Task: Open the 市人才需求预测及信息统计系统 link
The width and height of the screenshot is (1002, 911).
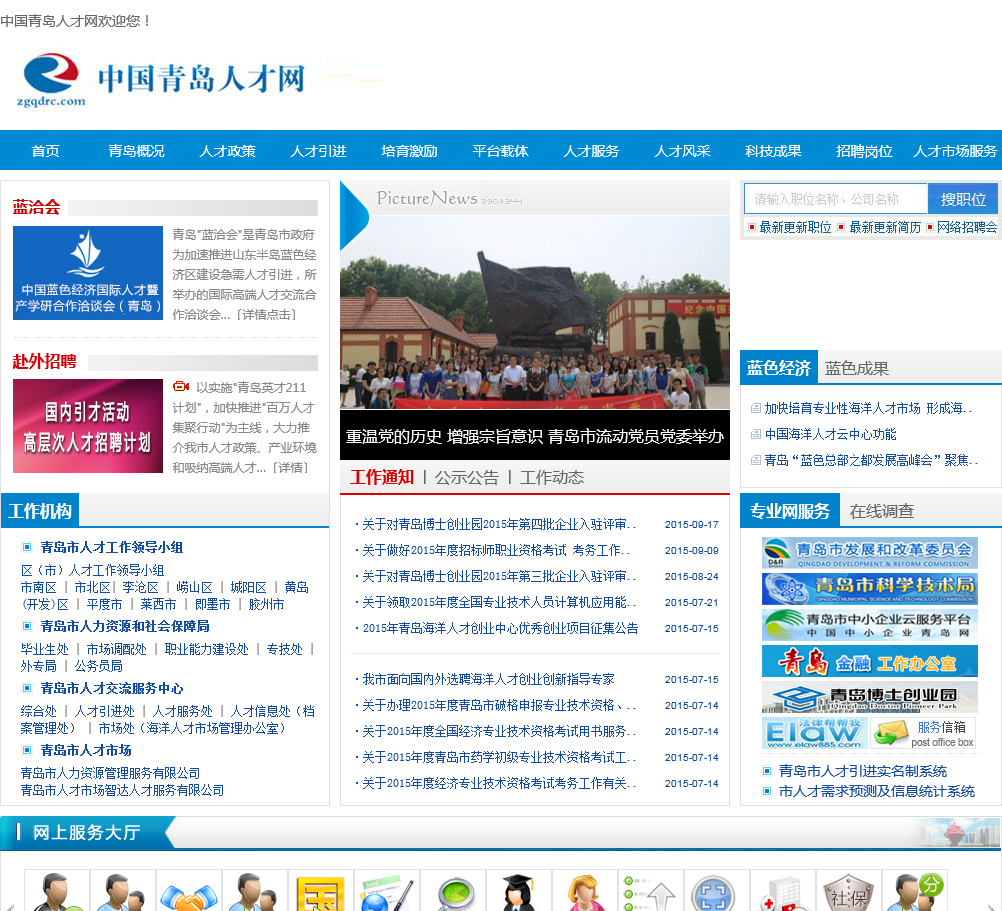Action: tap(877, 791)
